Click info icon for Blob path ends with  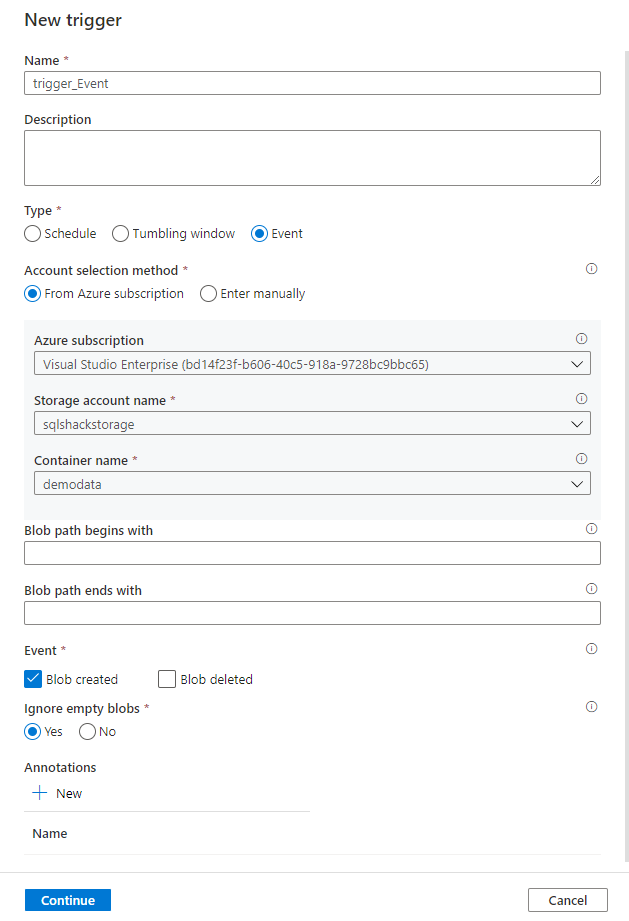[591, 589]
